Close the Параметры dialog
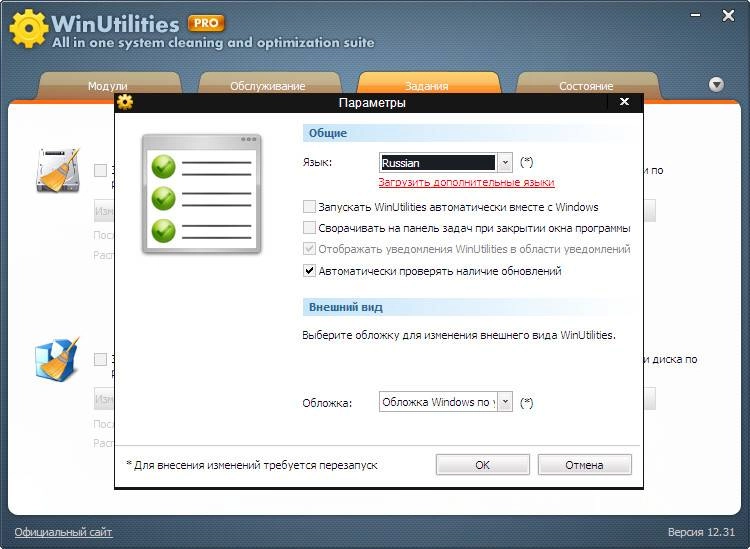 tap(624, 101)
